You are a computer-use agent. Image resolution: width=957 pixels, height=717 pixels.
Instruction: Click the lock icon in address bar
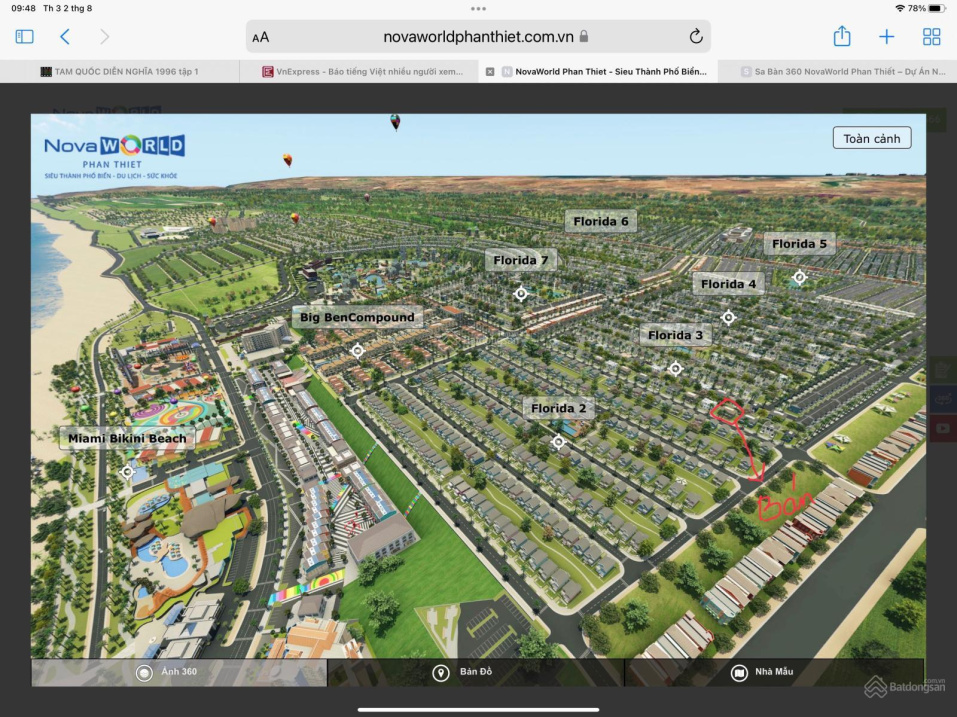[583, 36]
